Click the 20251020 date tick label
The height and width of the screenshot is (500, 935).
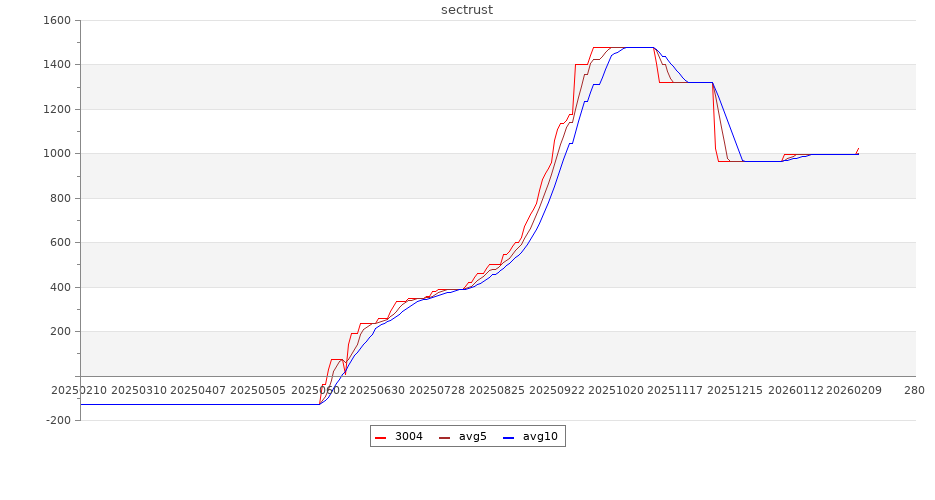[x=616, y=390]
